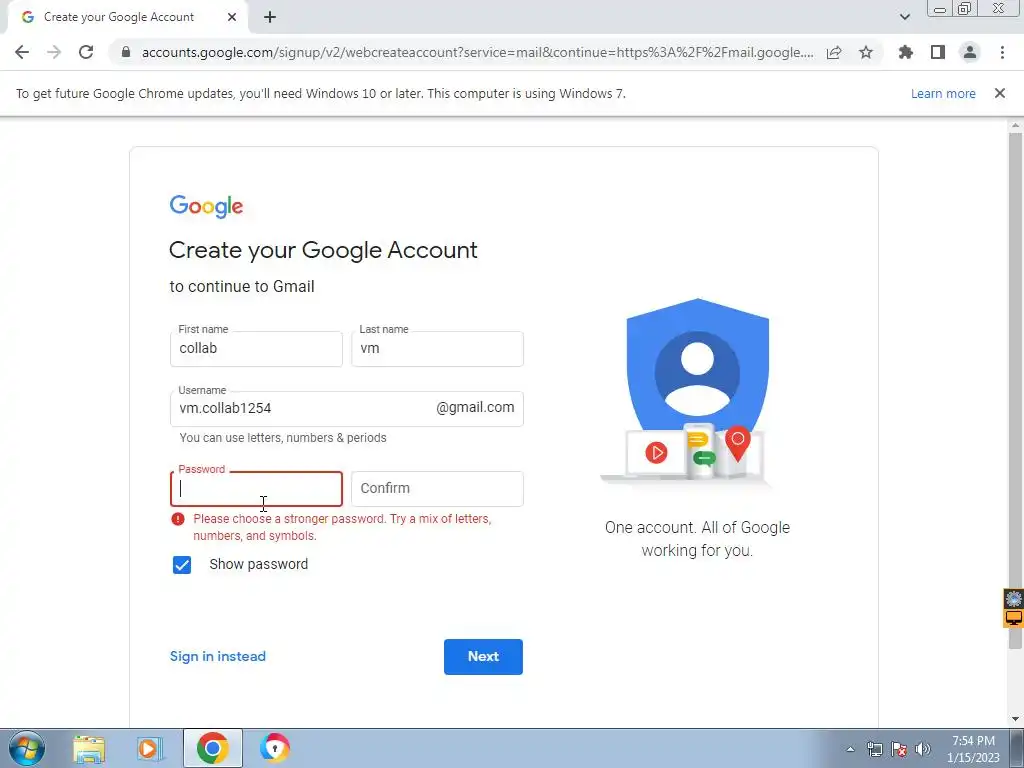Open the tab search chevron
This screenshot has height=768, width=1024.
[904, 17]
